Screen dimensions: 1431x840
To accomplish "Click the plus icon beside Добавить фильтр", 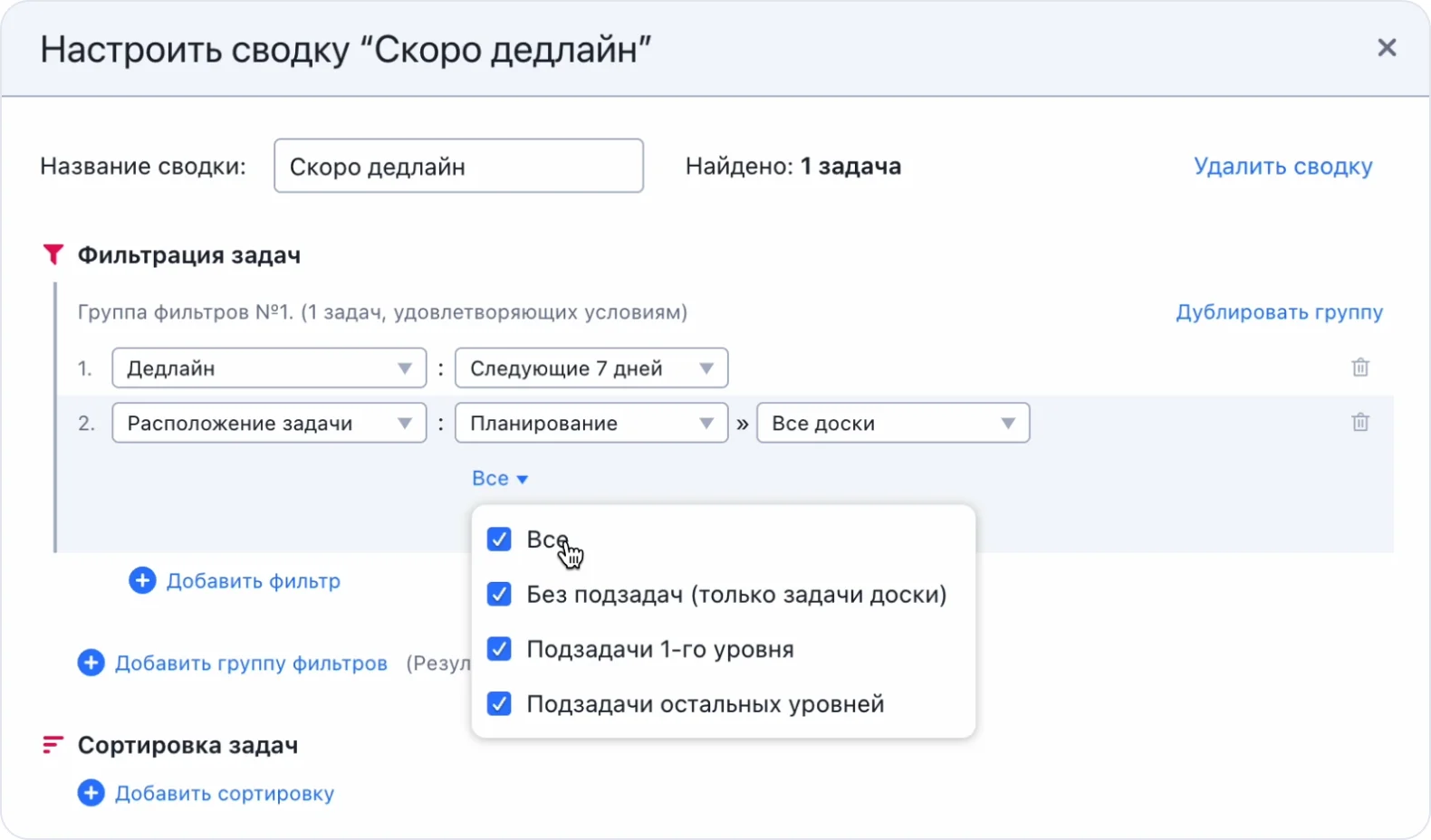I will [142, 581].
